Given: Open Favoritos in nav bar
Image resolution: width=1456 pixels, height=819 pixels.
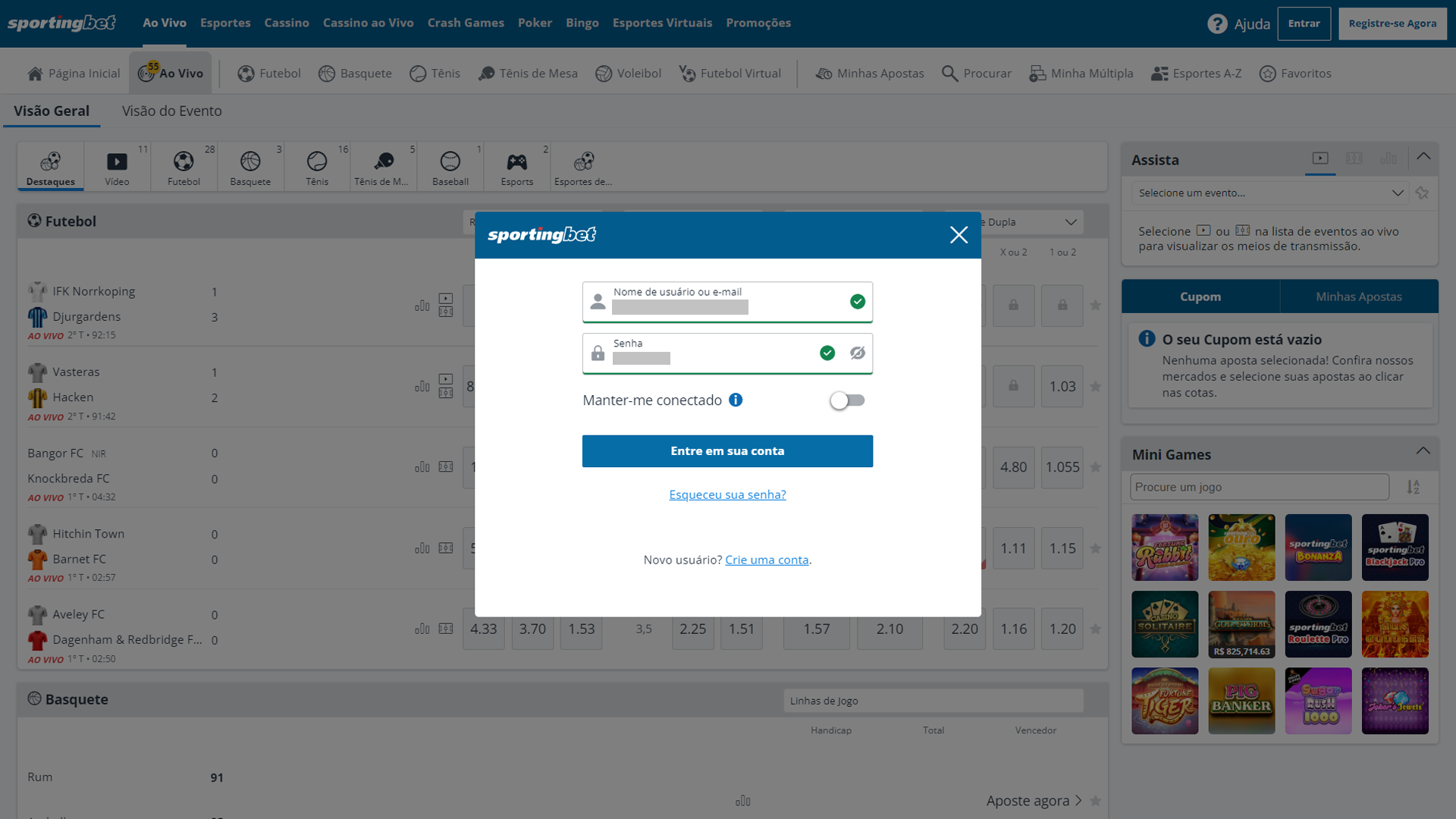Looking at the screenshot, I should [x=1295, y=74].
